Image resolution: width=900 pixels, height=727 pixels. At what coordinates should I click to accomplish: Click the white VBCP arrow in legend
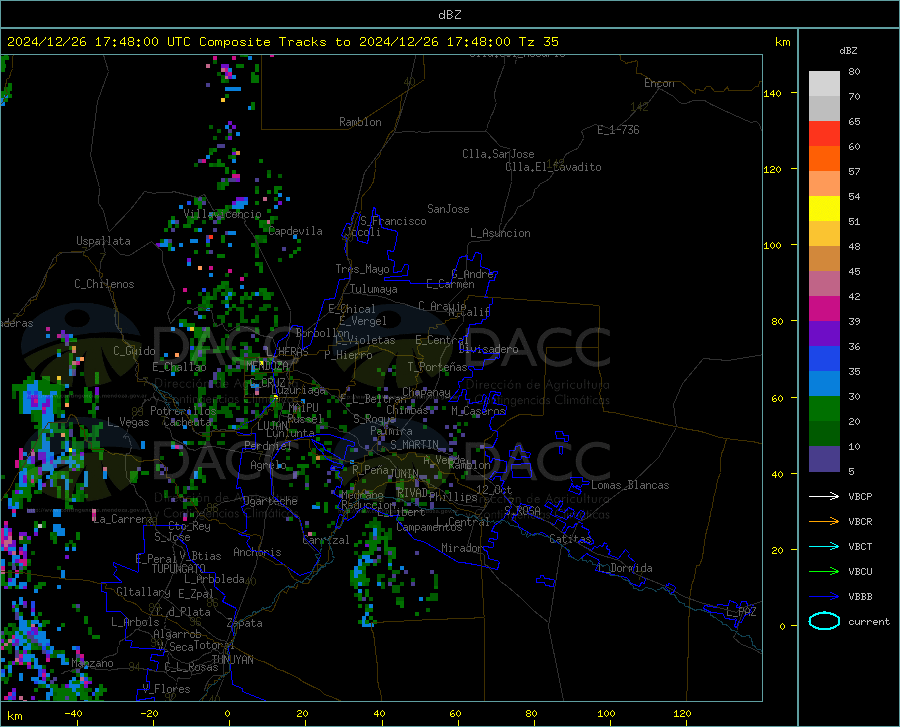coord(824,496)
